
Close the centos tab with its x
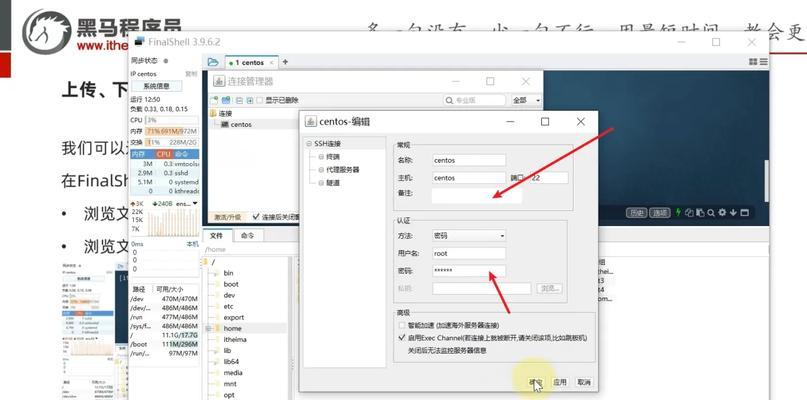(x=272, y=62)
